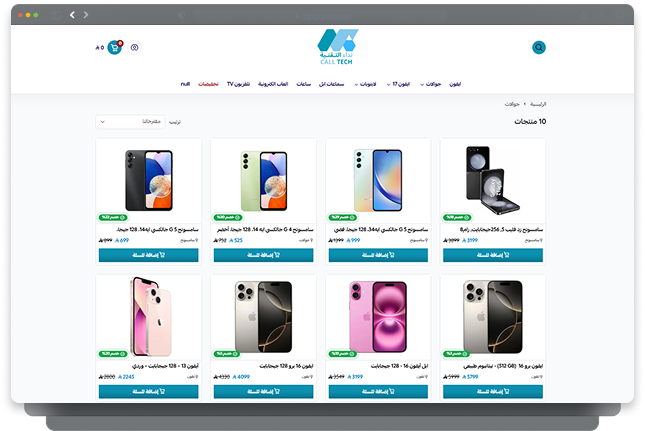This screenshot has height=431, width=645.
Task: Open the تلفزيون TV menu item
Action: pos(239,84)
